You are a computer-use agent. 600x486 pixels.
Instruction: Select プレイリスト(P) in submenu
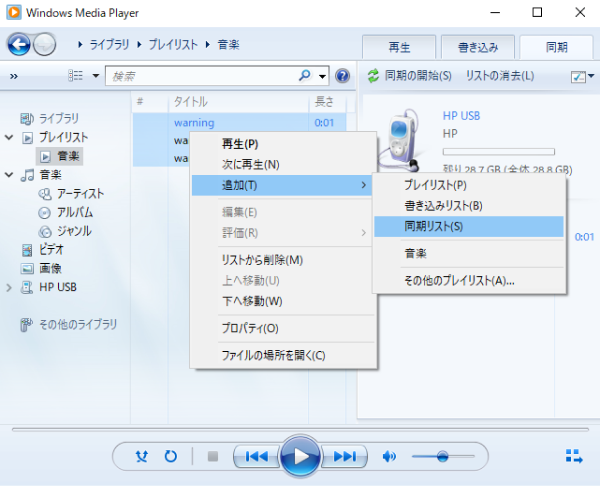[x=469, y=185]
